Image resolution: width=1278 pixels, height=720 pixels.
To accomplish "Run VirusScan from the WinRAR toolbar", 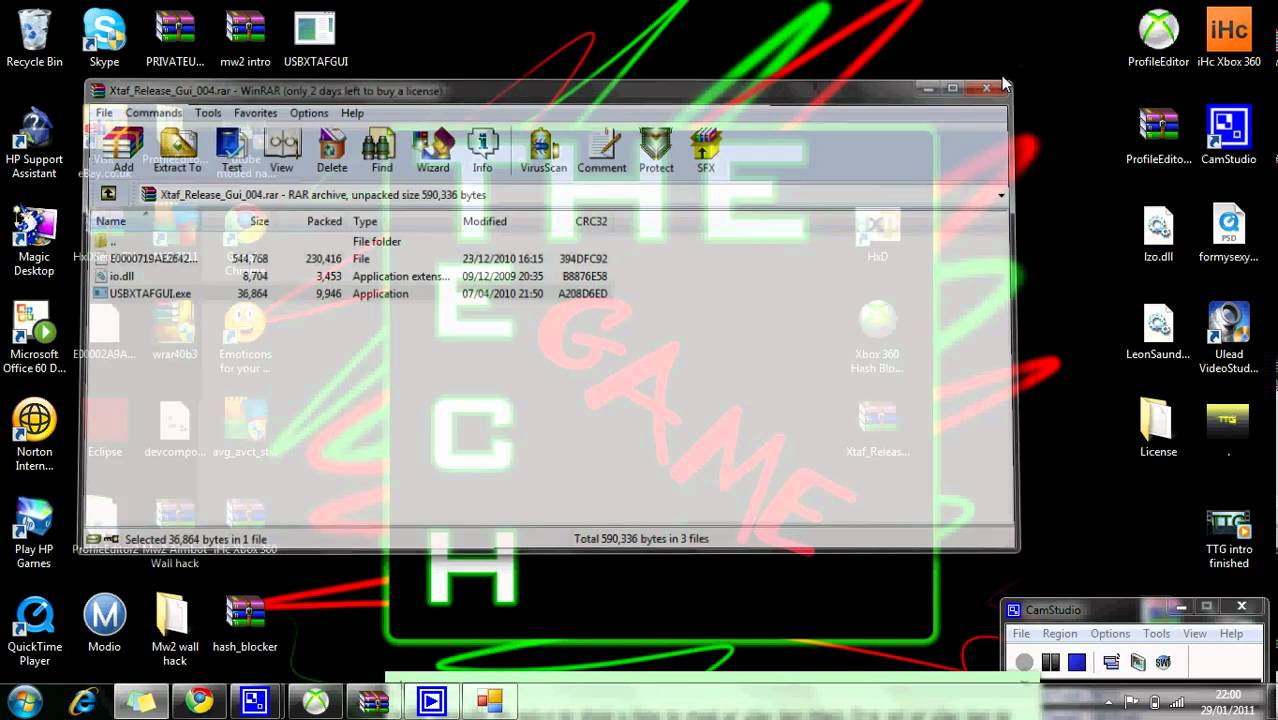I will pos(543,151).
